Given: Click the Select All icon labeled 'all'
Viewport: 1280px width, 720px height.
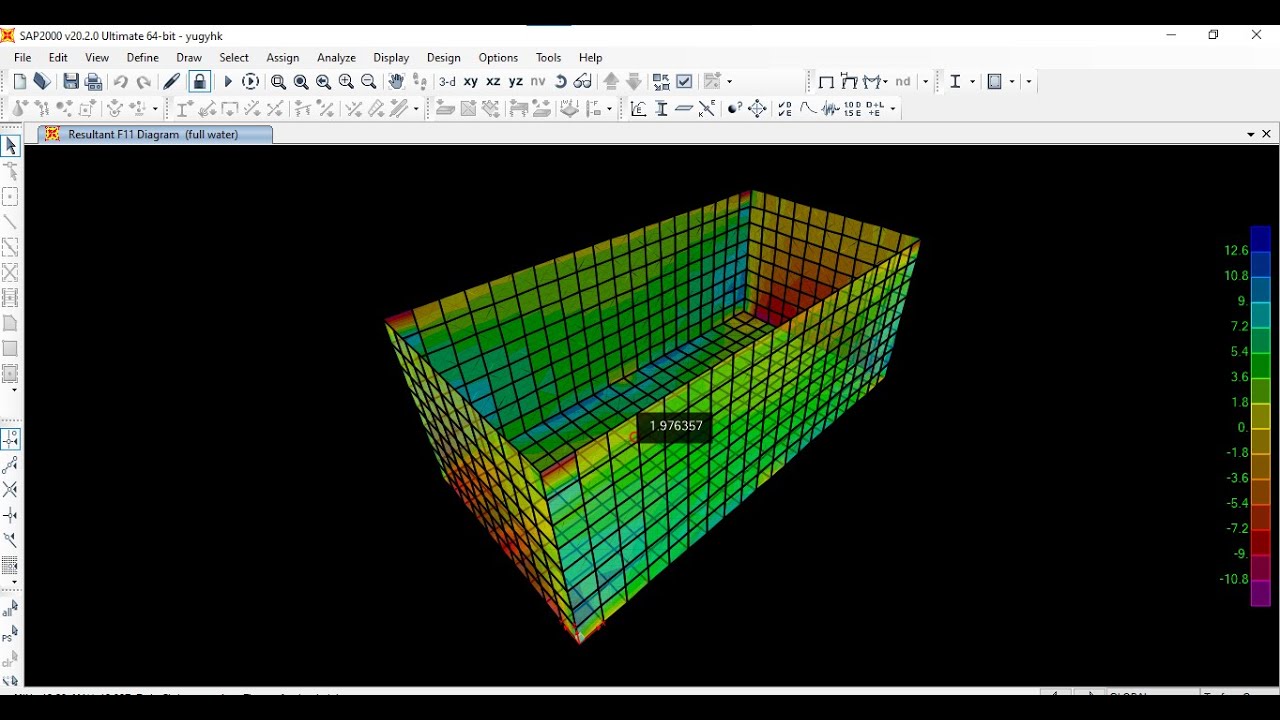Looking at the screenshot, I should click(11, 608).
